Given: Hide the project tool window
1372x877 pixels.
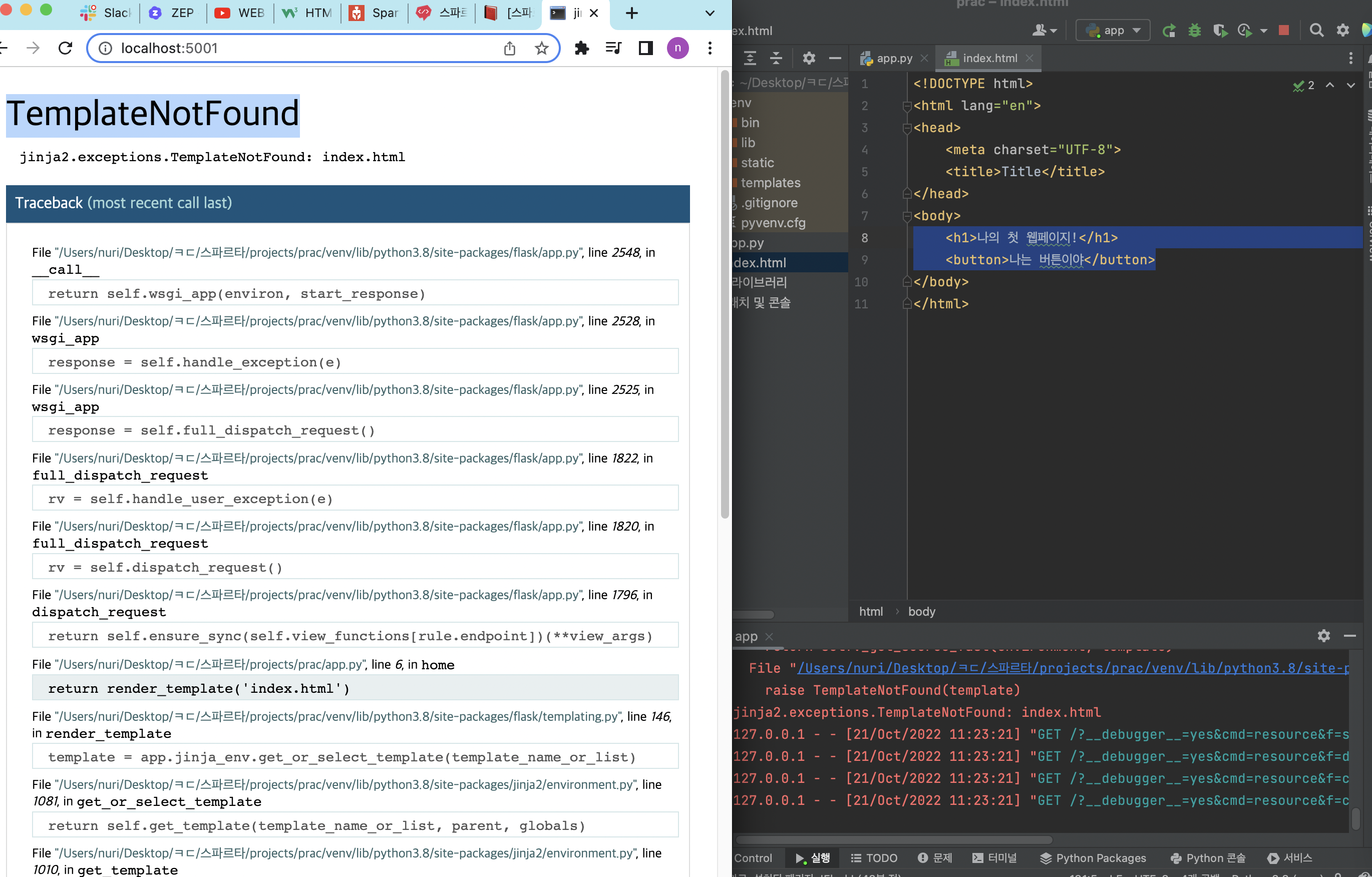Looking at the screenshot, I should tap(835, 58).
